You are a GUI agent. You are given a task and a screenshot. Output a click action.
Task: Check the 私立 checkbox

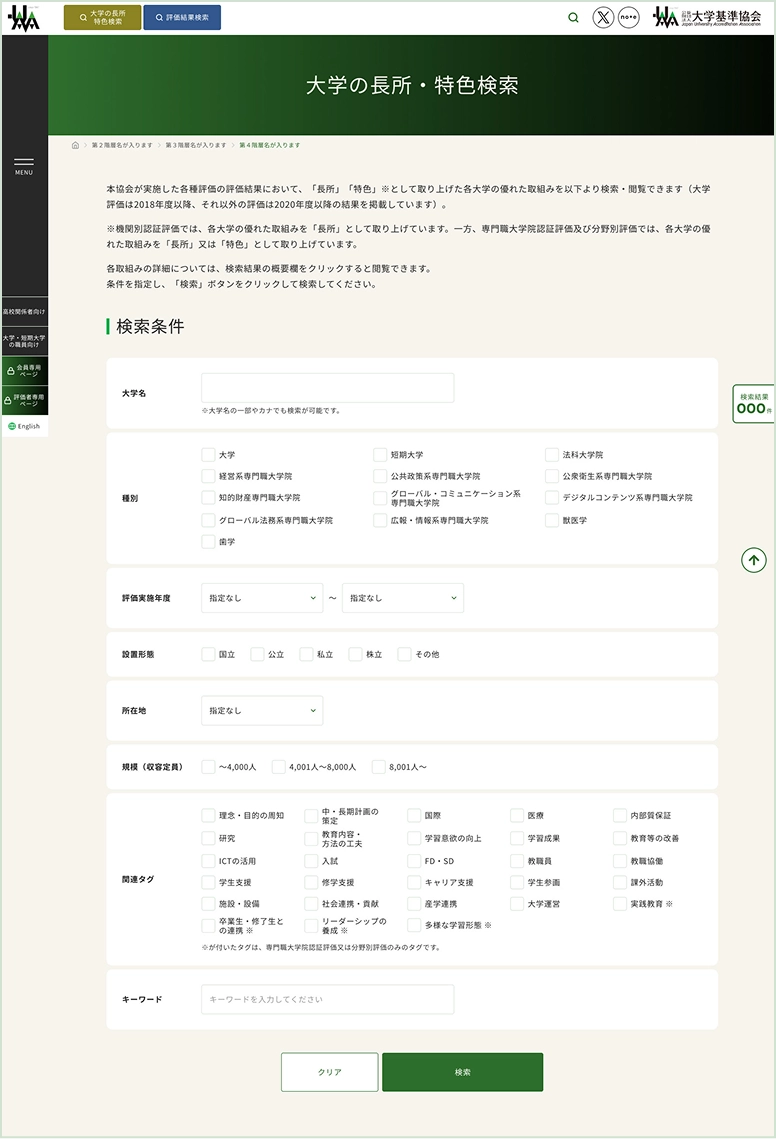pyautogui.click(x=307, y=654)
